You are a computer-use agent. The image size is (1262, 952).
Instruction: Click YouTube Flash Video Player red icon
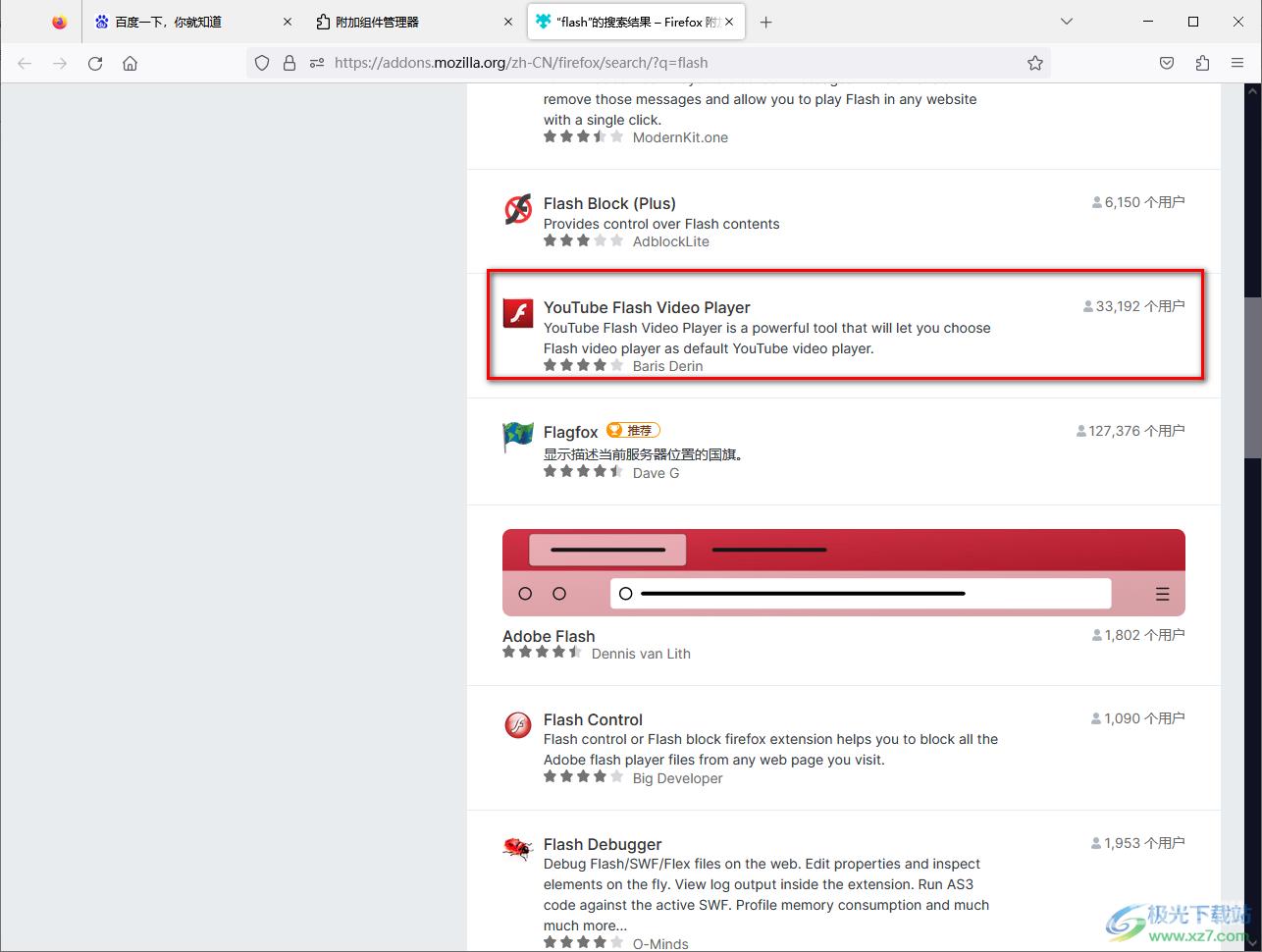[x=518, y=313]
